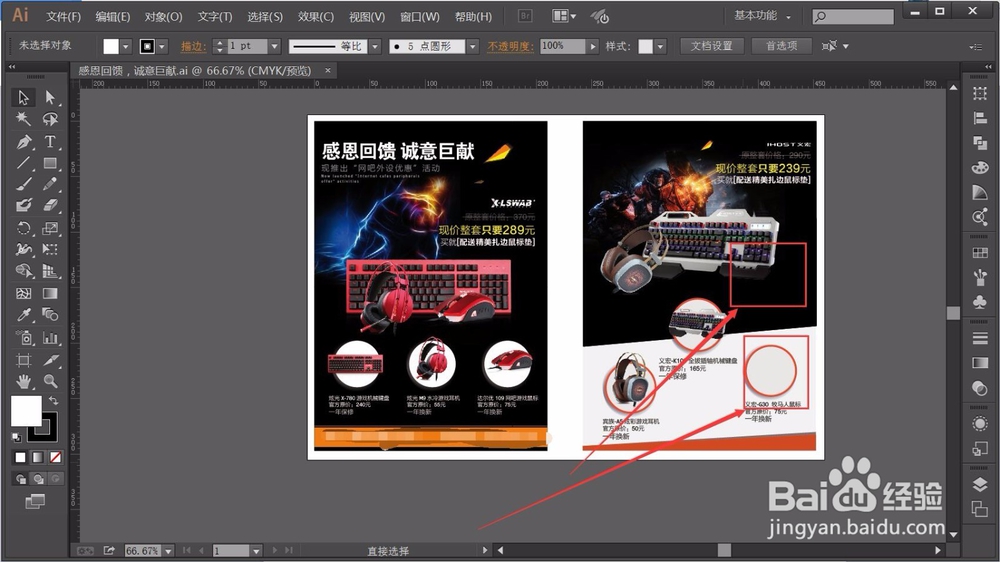Open the 基本功能 workspace switcher
1000x562 pixels.
click(x=762, y=16)
